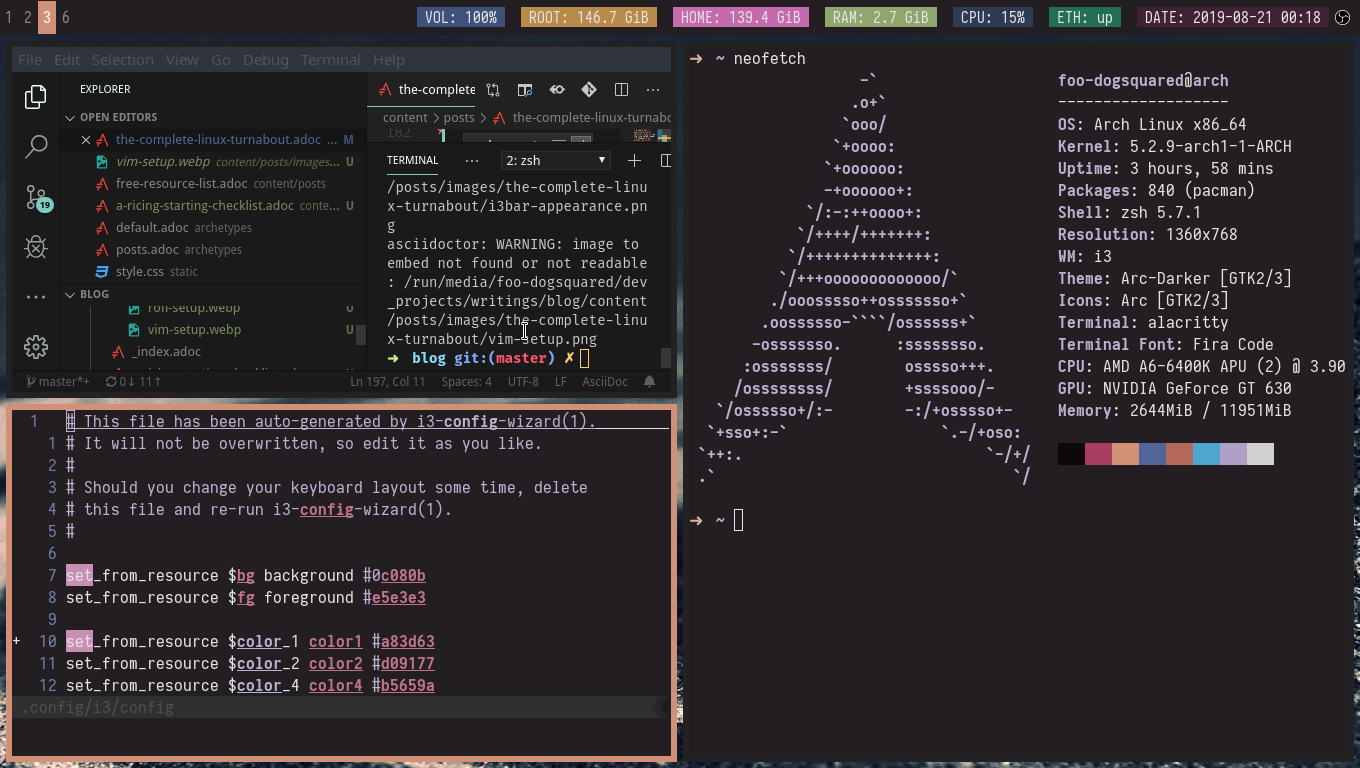Viewport: 1360px width, 768px height.
Task: Click the VOL: 100% block in i3 bar
Action: [x=461, y=17]
